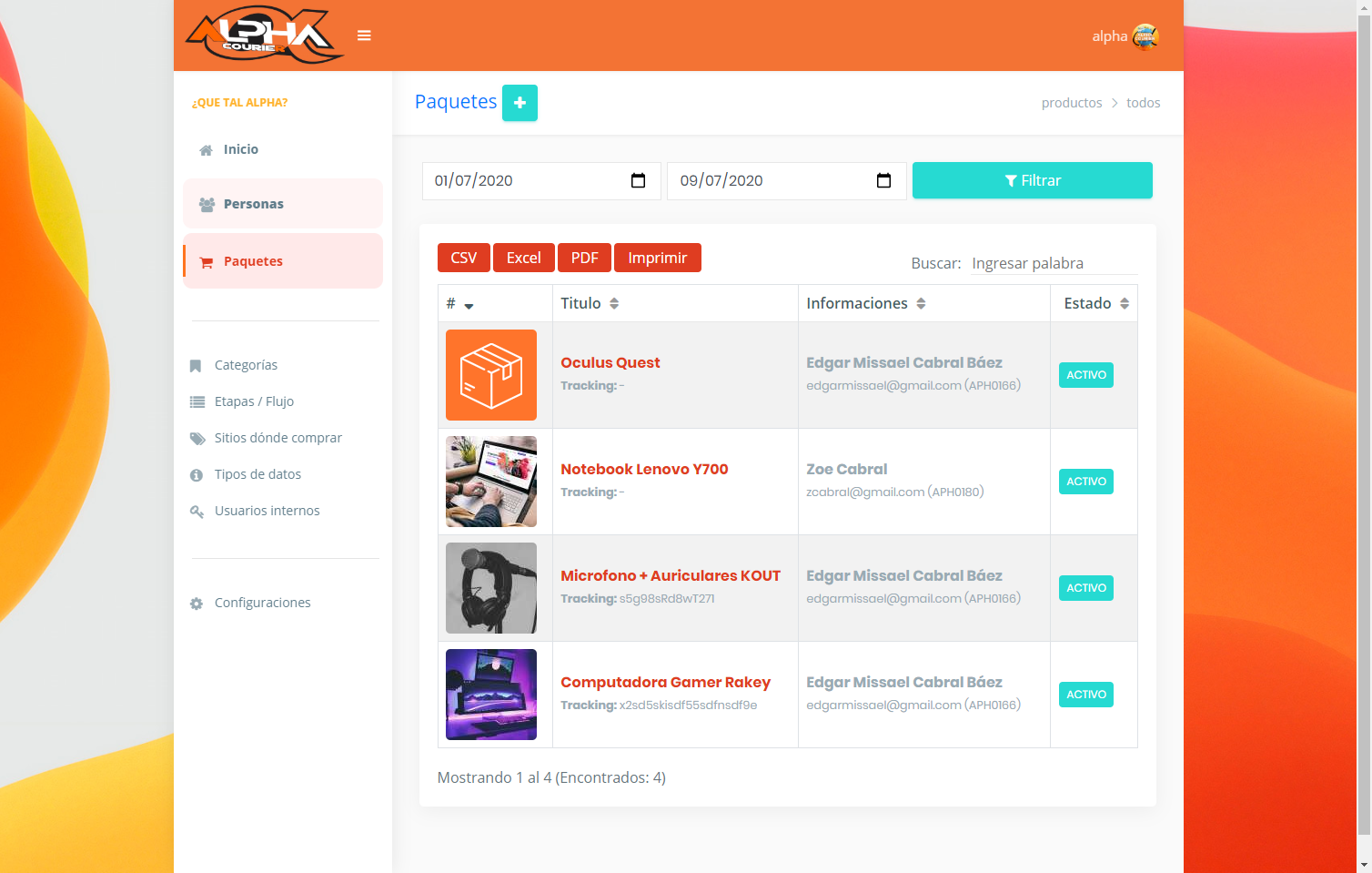Click the plus add package button
Screen dimensions: 1372x873
click(x=520, y=103)
